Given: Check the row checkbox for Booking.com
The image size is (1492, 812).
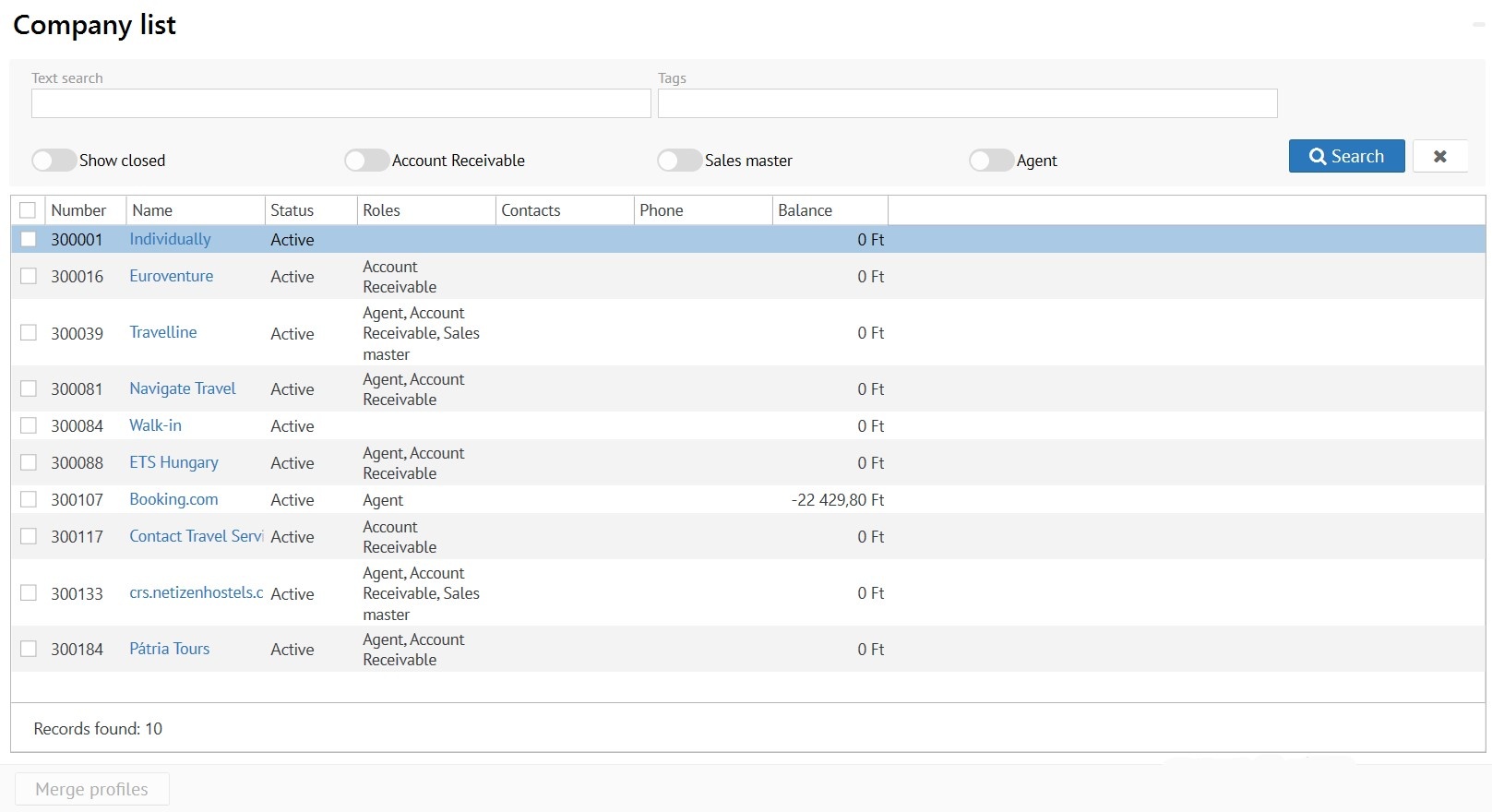Looking at the screenshot, I should click(29, 499).
